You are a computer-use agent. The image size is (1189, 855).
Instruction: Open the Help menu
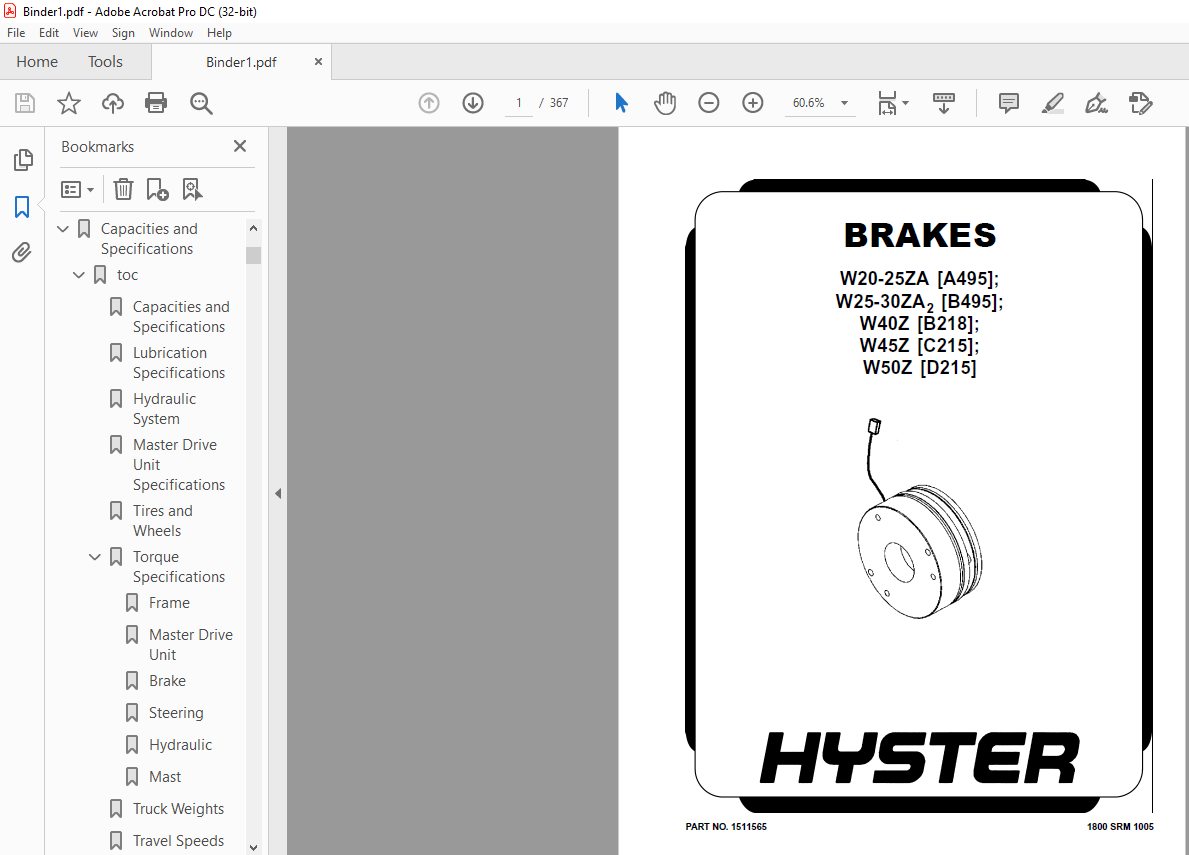(219, 33)
